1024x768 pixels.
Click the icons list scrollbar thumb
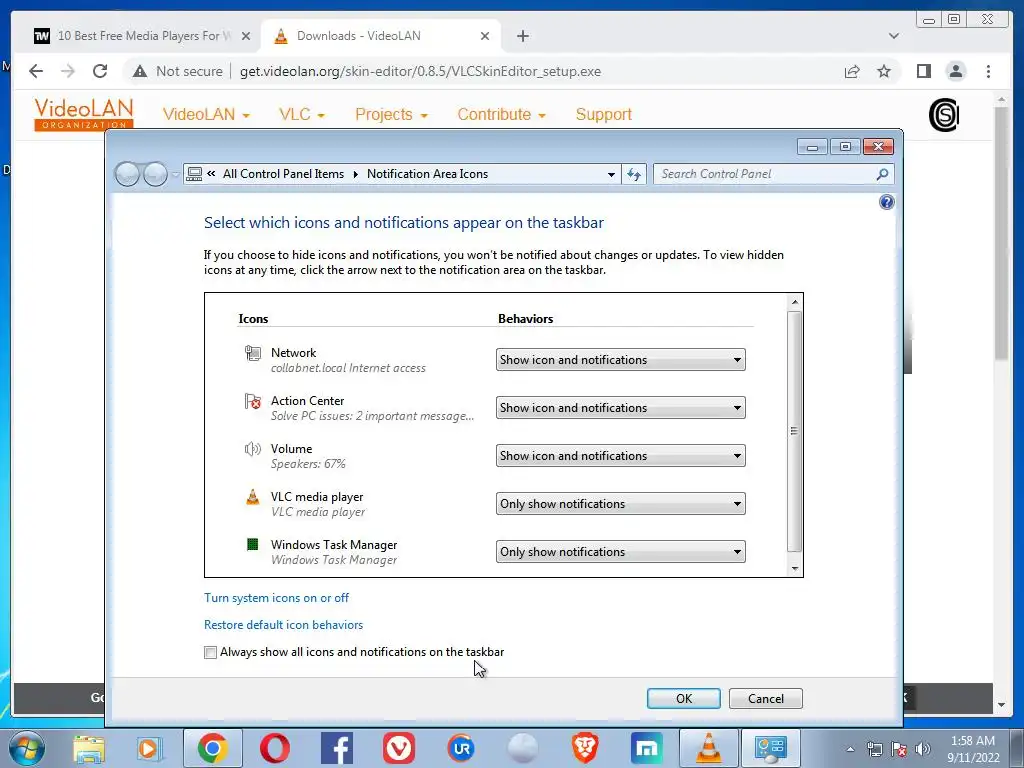[x=794, y=431]
